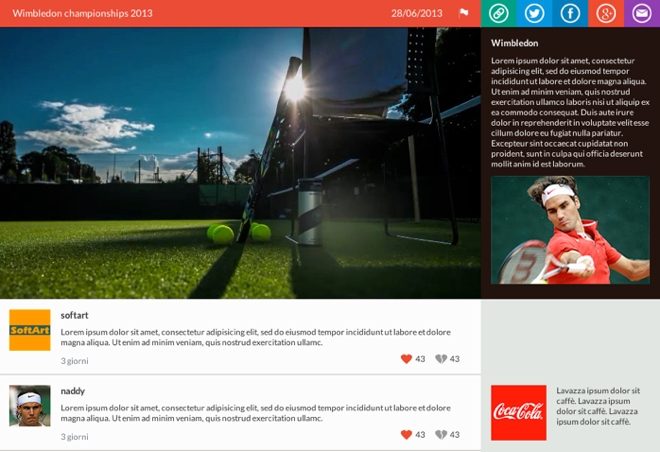This screenshot has height=452, width=660.
Task: Share the post on Facebook
Action: click(x=570, y=13)
